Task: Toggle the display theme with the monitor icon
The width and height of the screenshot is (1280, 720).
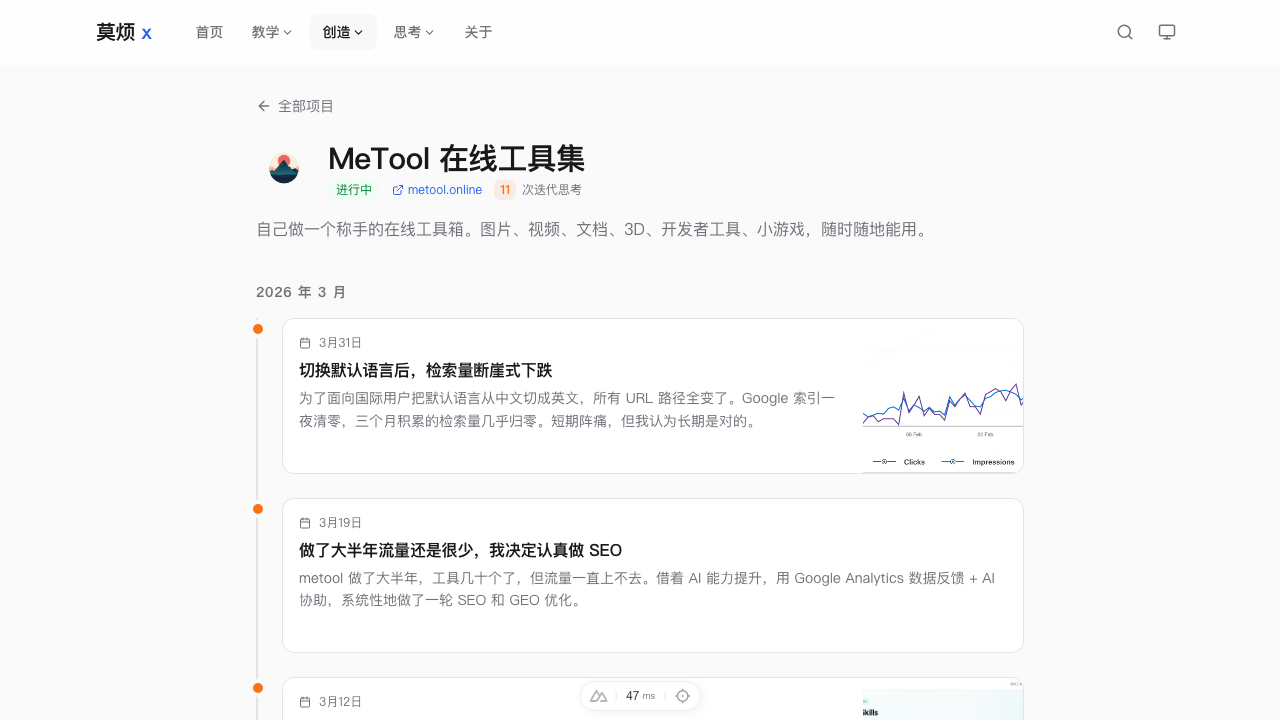Action: (1166, 31)
